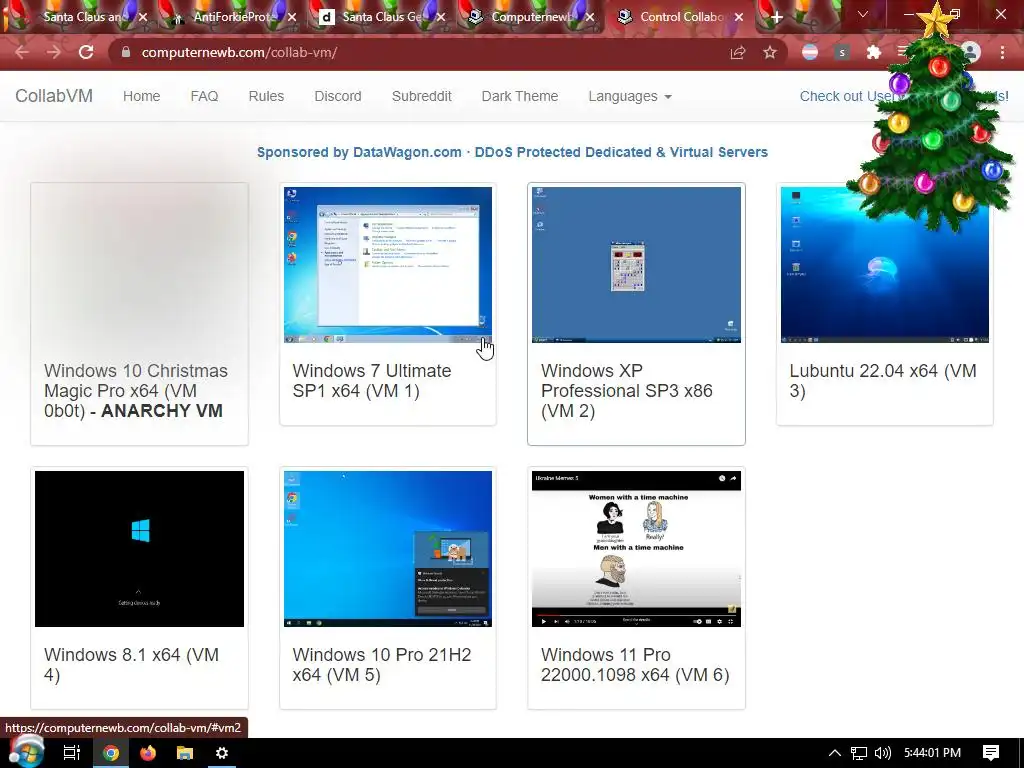Expand the Languages dropdown
The image size is (1024, 768).
[630, 96]
